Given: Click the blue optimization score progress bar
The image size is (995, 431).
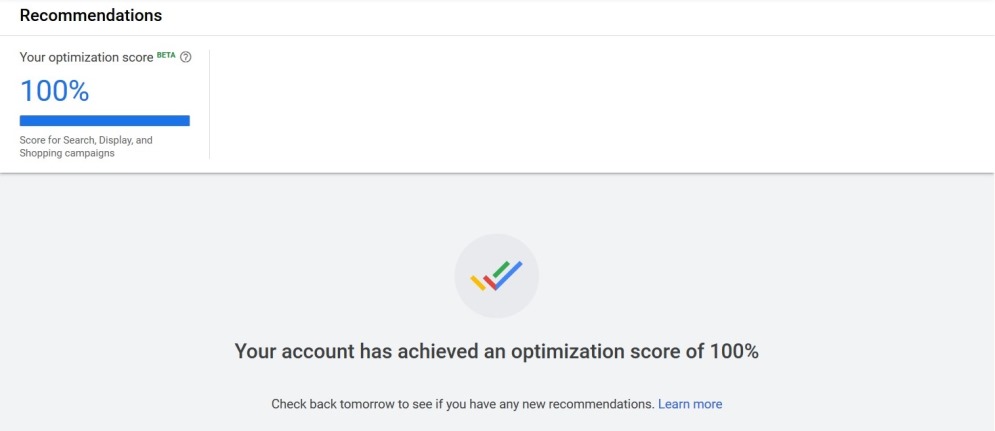Looking at the screenshot, I should (x=105, y=121).
